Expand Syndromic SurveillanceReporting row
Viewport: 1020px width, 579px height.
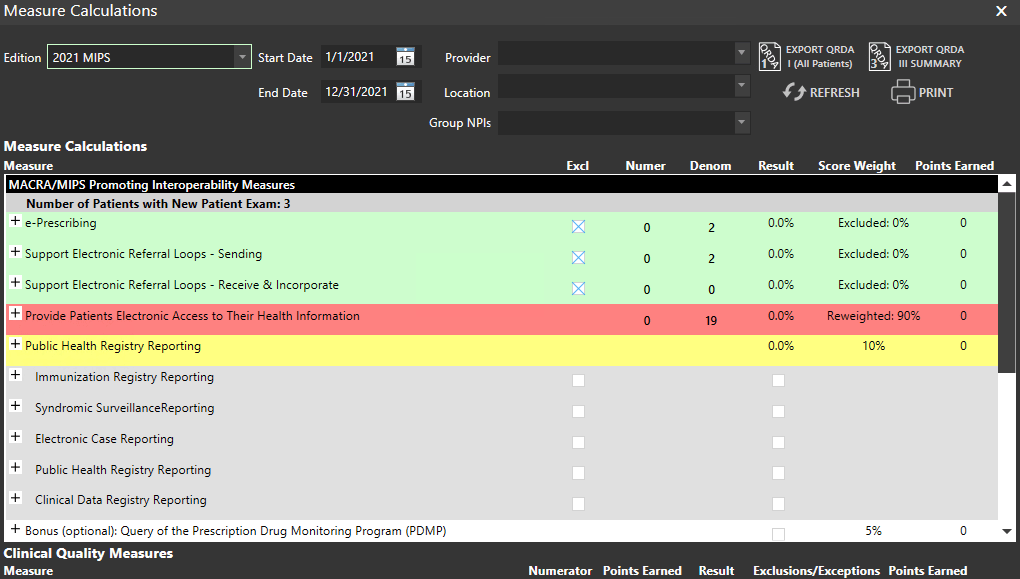click(x=16, y=405)
